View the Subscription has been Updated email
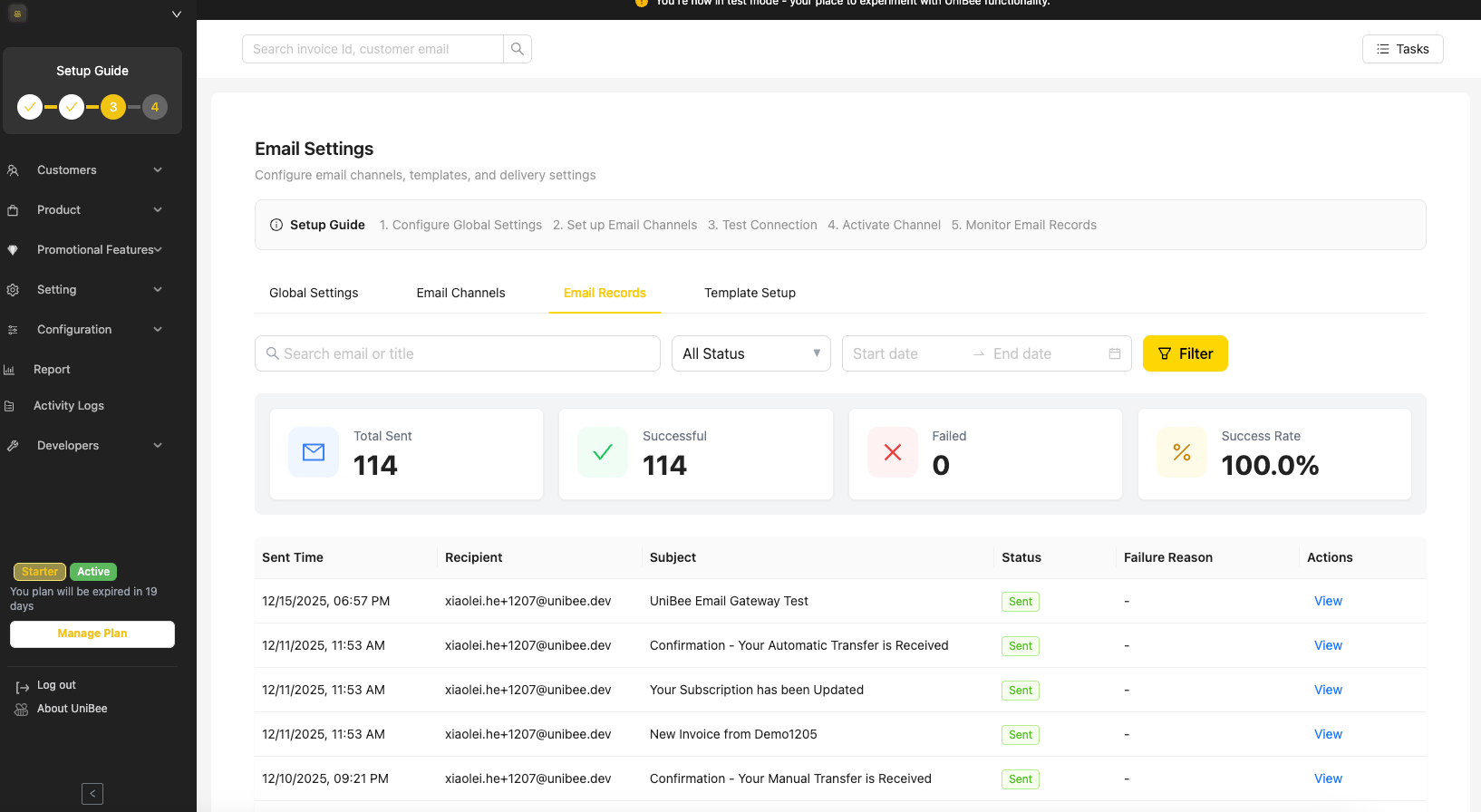 [x=1328, y=690]
